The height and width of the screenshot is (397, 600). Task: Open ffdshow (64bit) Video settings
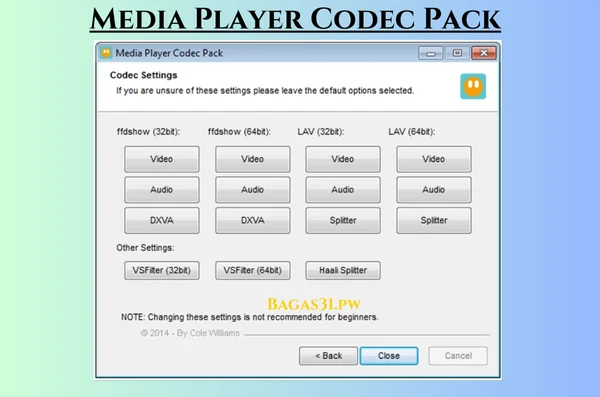(x=253, y=159)
